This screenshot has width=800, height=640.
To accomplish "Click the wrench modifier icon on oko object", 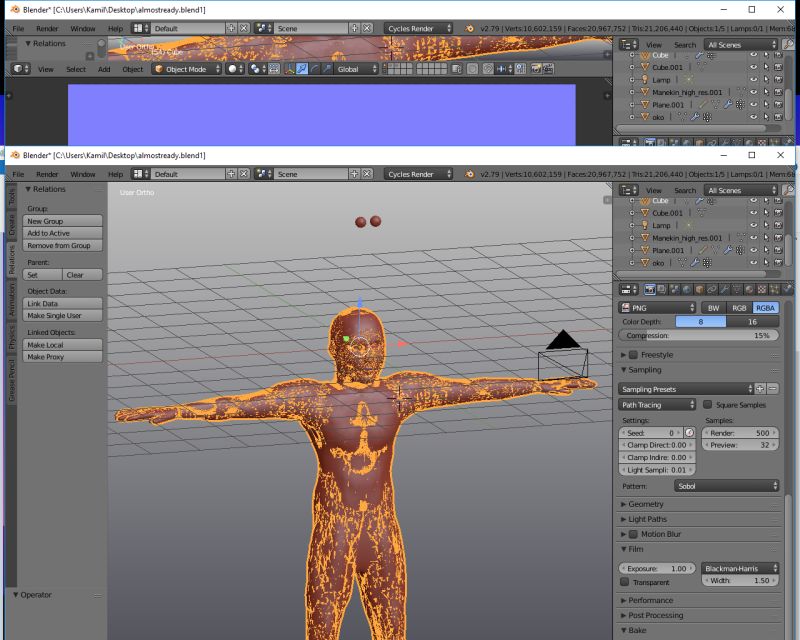I will pos(694,262).
